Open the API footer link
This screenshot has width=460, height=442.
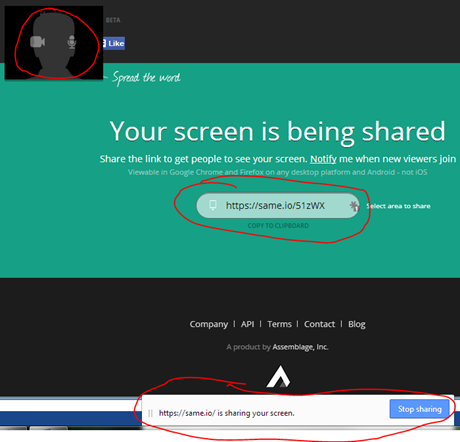pos(248,324)
